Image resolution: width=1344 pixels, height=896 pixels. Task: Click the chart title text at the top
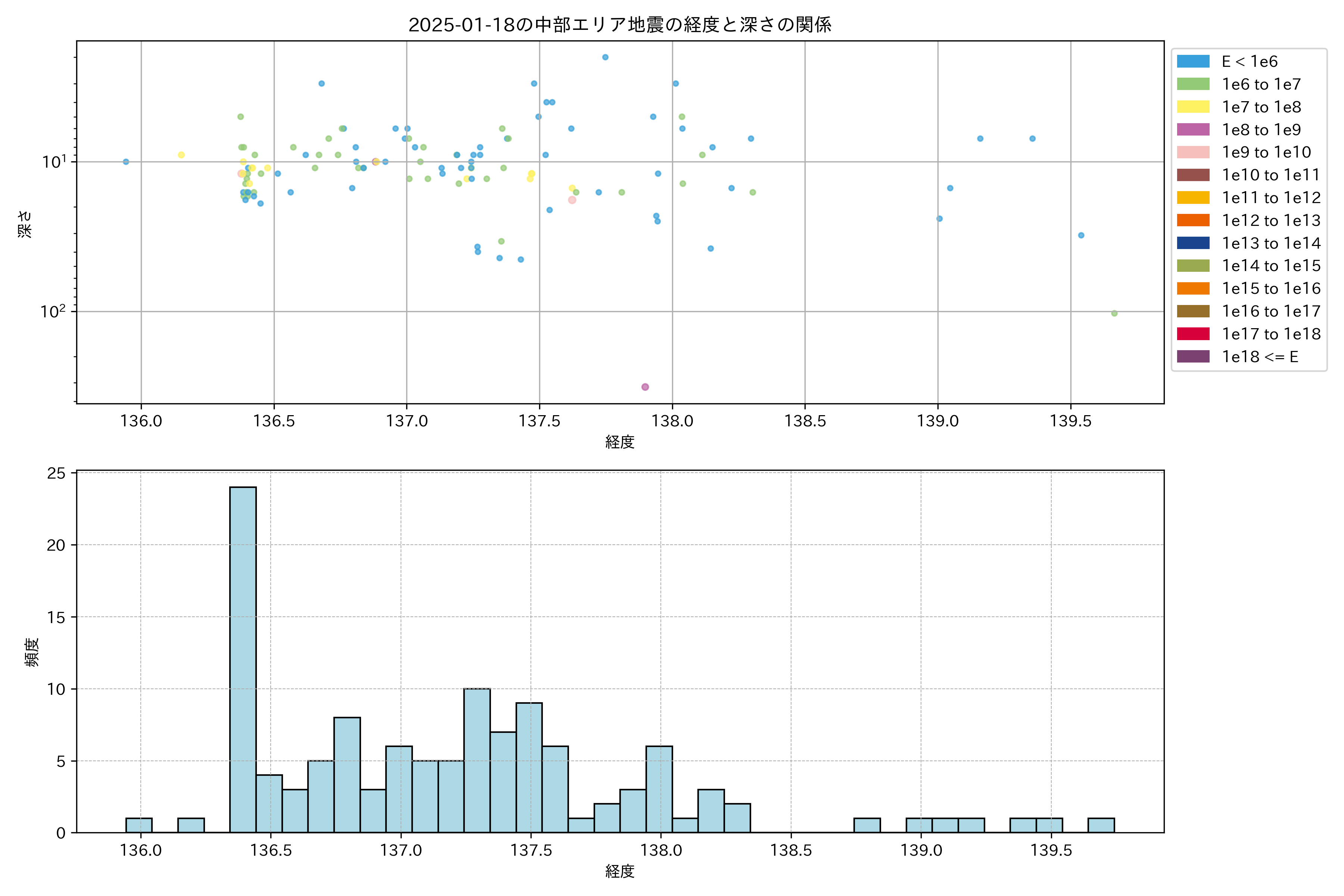click(x=619, y=25)
